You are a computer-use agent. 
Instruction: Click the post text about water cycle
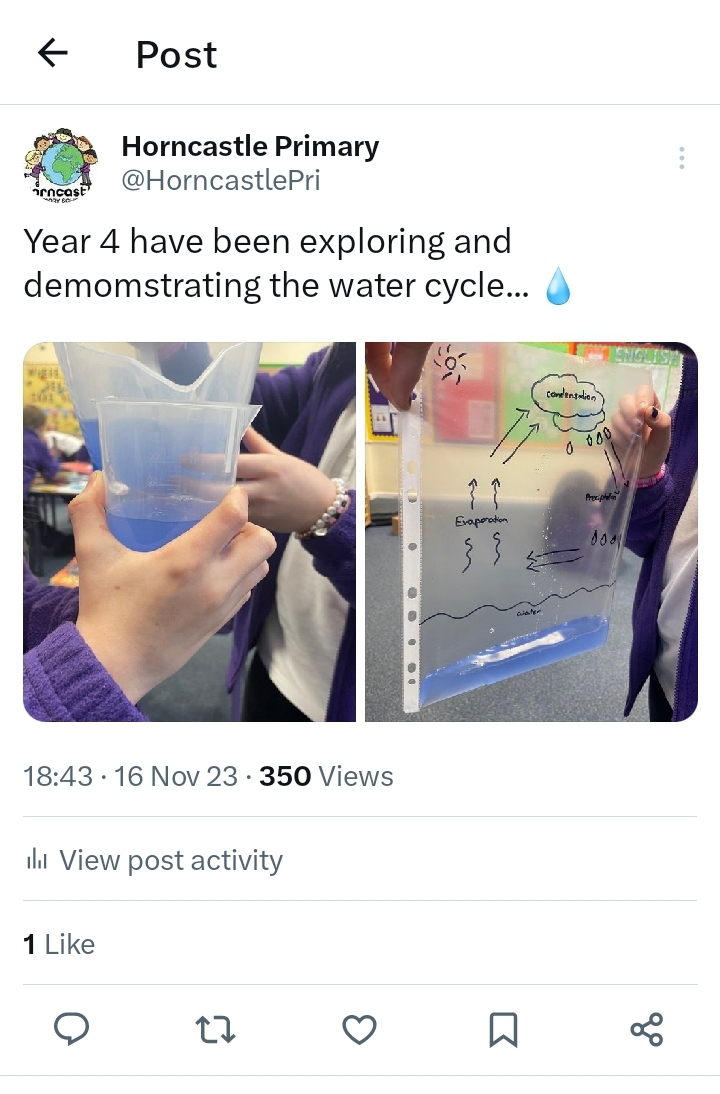pos(277,263)
